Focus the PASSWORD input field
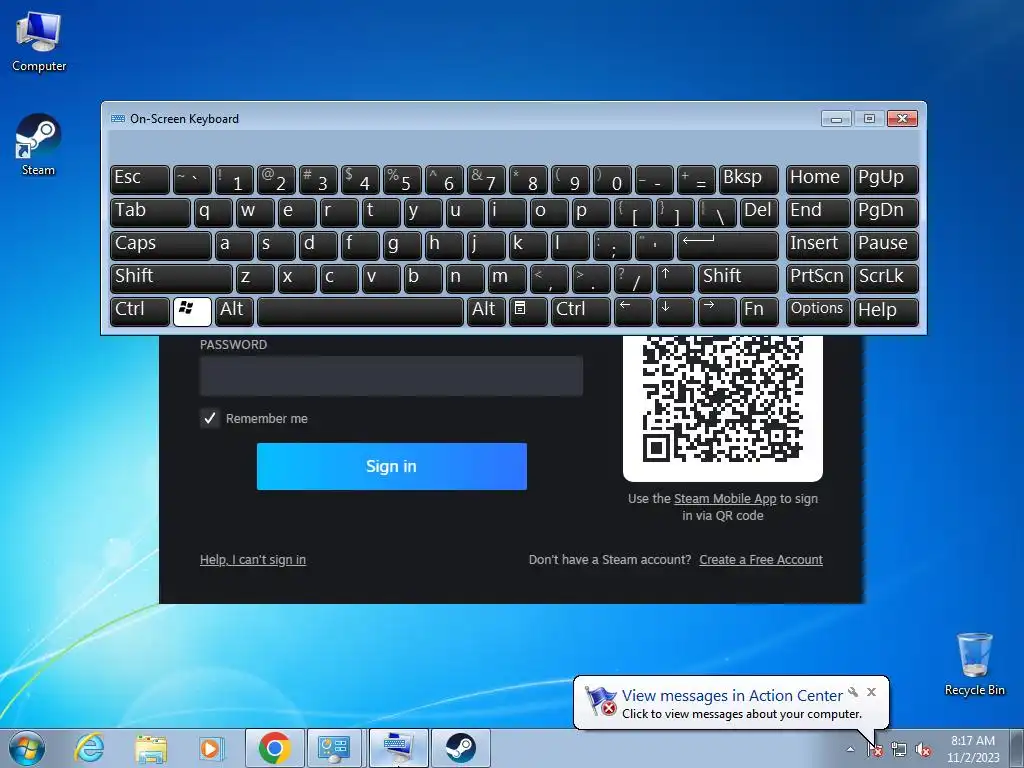The width and height of the screenshot is (1024, 768). click(391, 376)
